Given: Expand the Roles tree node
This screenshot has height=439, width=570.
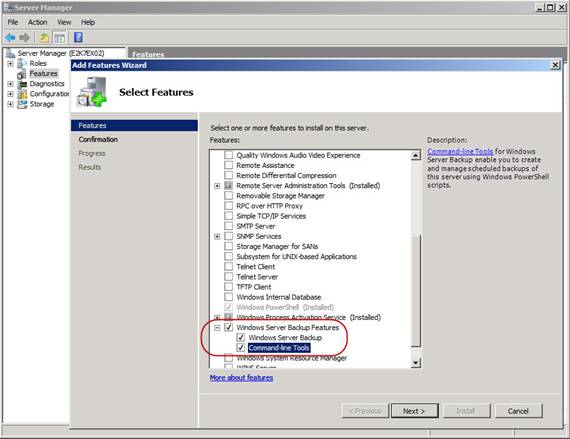Looking at the screenshot, I should 11,64.
